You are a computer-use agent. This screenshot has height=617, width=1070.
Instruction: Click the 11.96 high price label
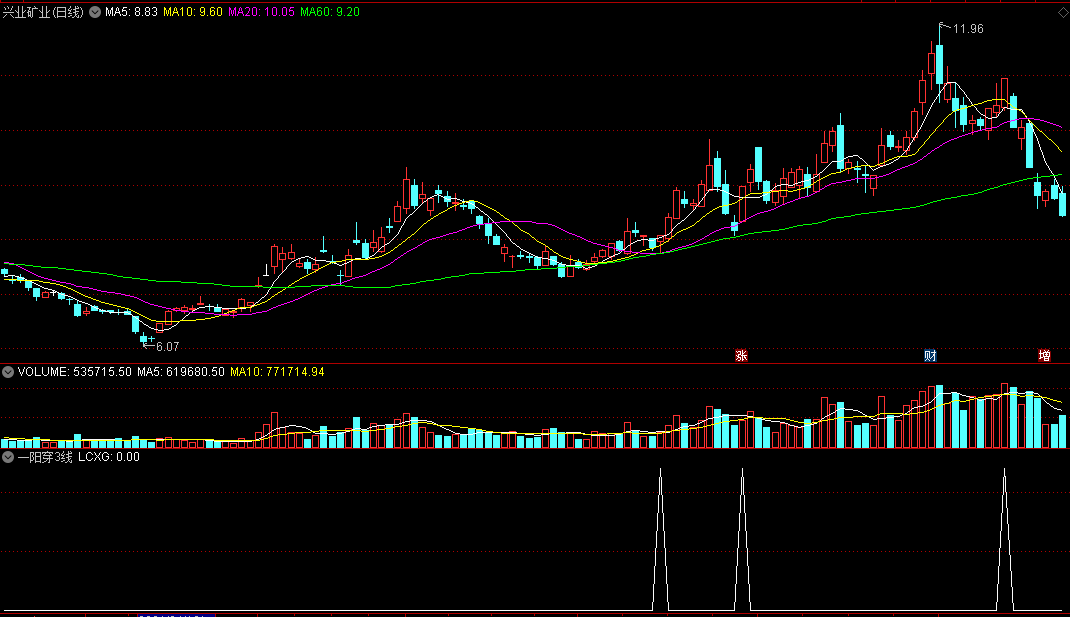coord(968,29)
